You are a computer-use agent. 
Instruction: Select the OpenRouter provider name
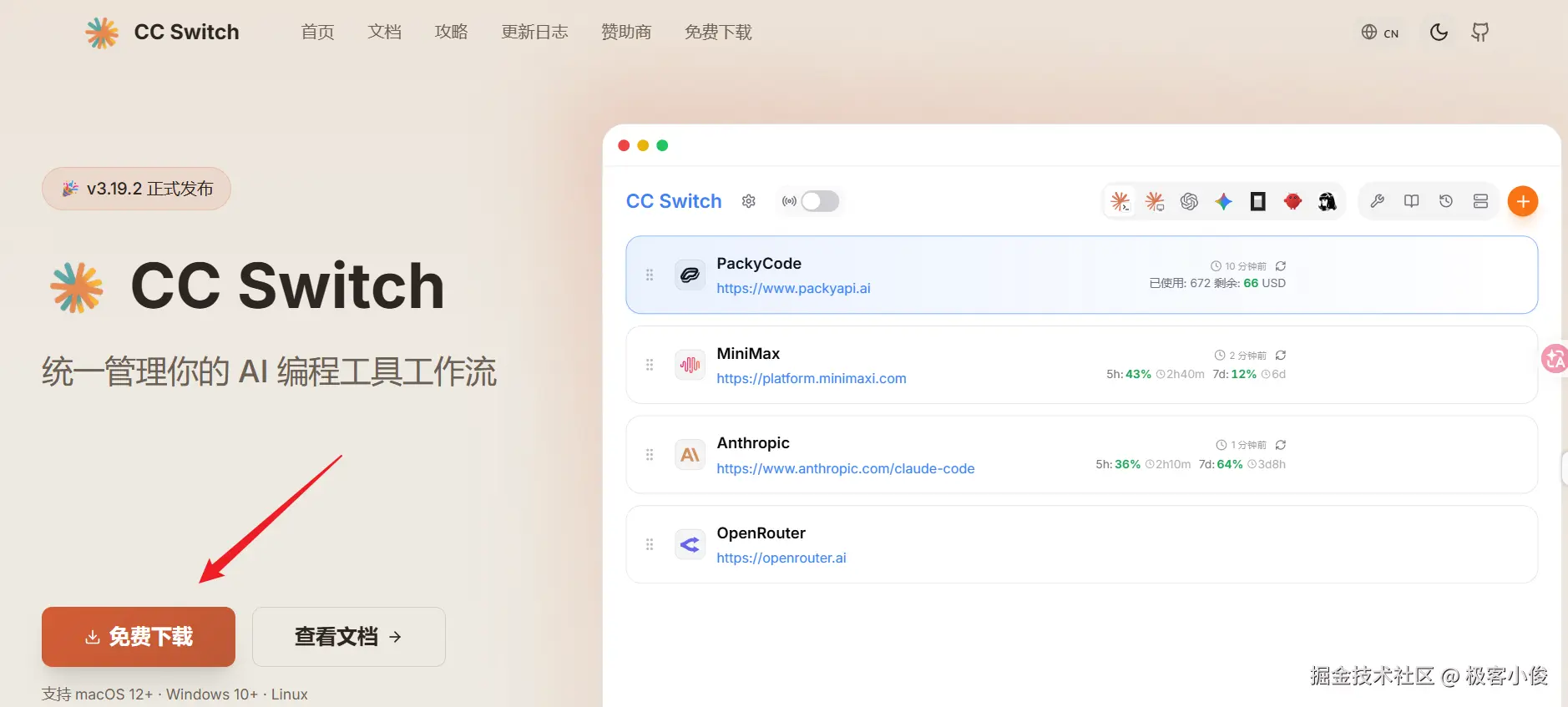coord(761,533)
